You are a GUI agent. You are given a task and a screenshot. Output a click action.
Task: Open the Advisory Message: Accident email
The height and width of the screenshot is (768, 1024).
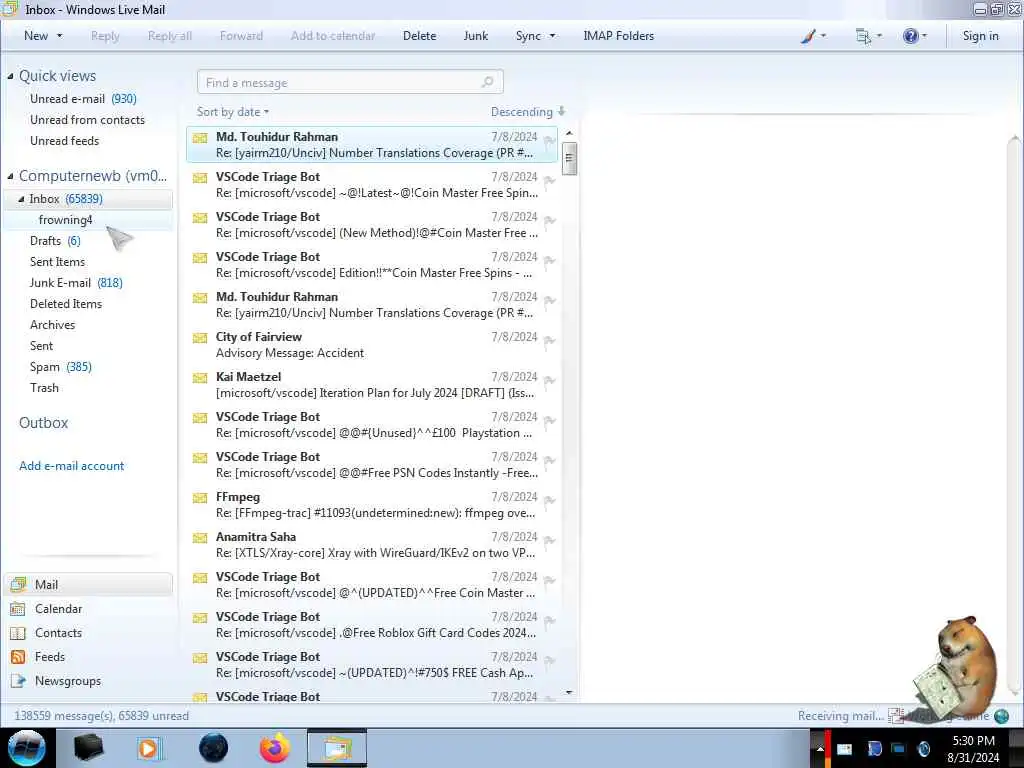(x=372, y=345)
